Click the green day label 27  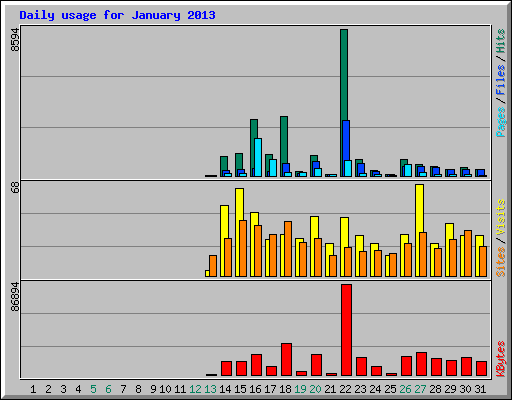click(x=420, y=389)
